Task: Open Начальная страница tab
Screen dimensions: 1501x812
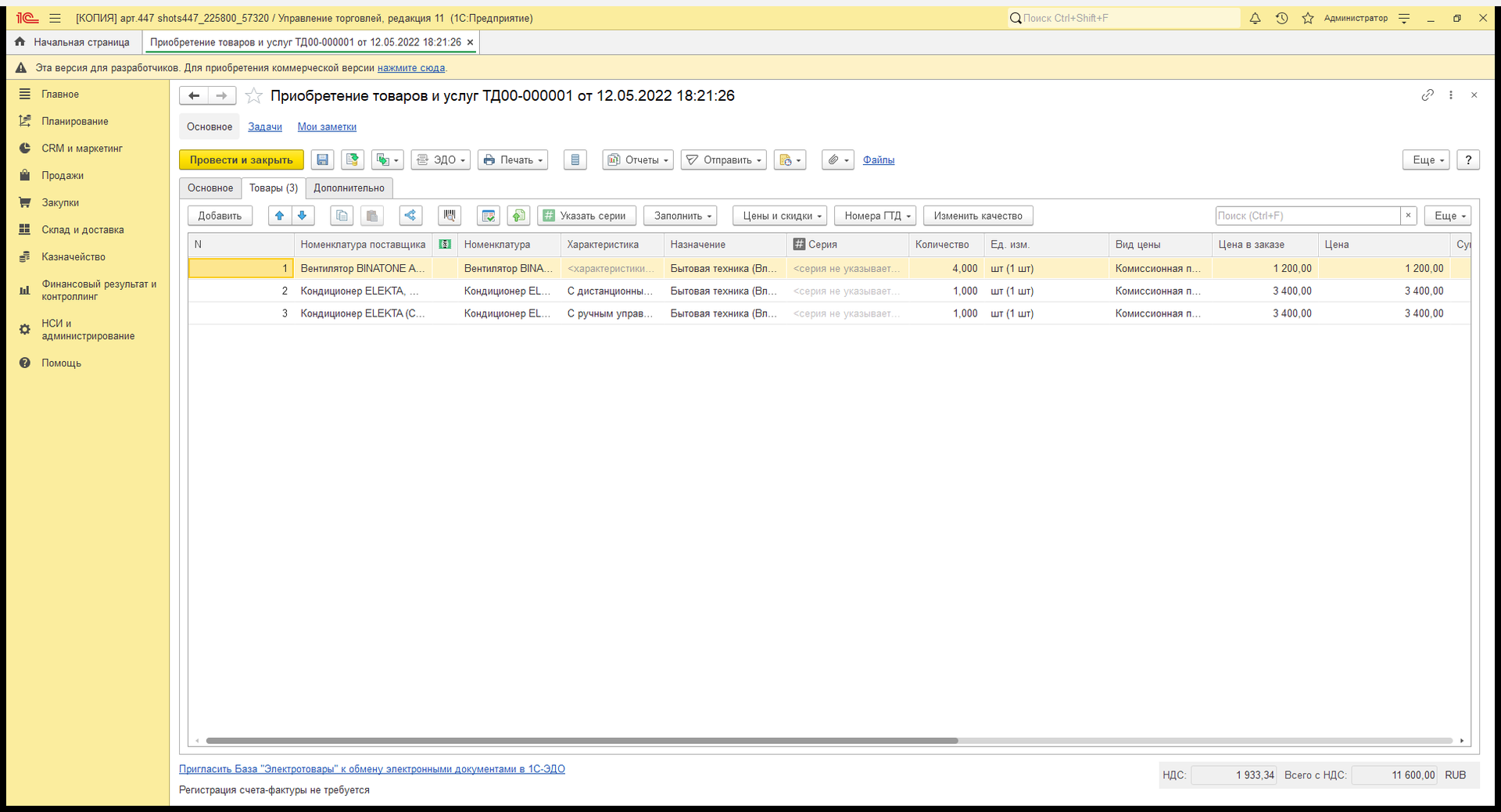Action: point(73,42)
